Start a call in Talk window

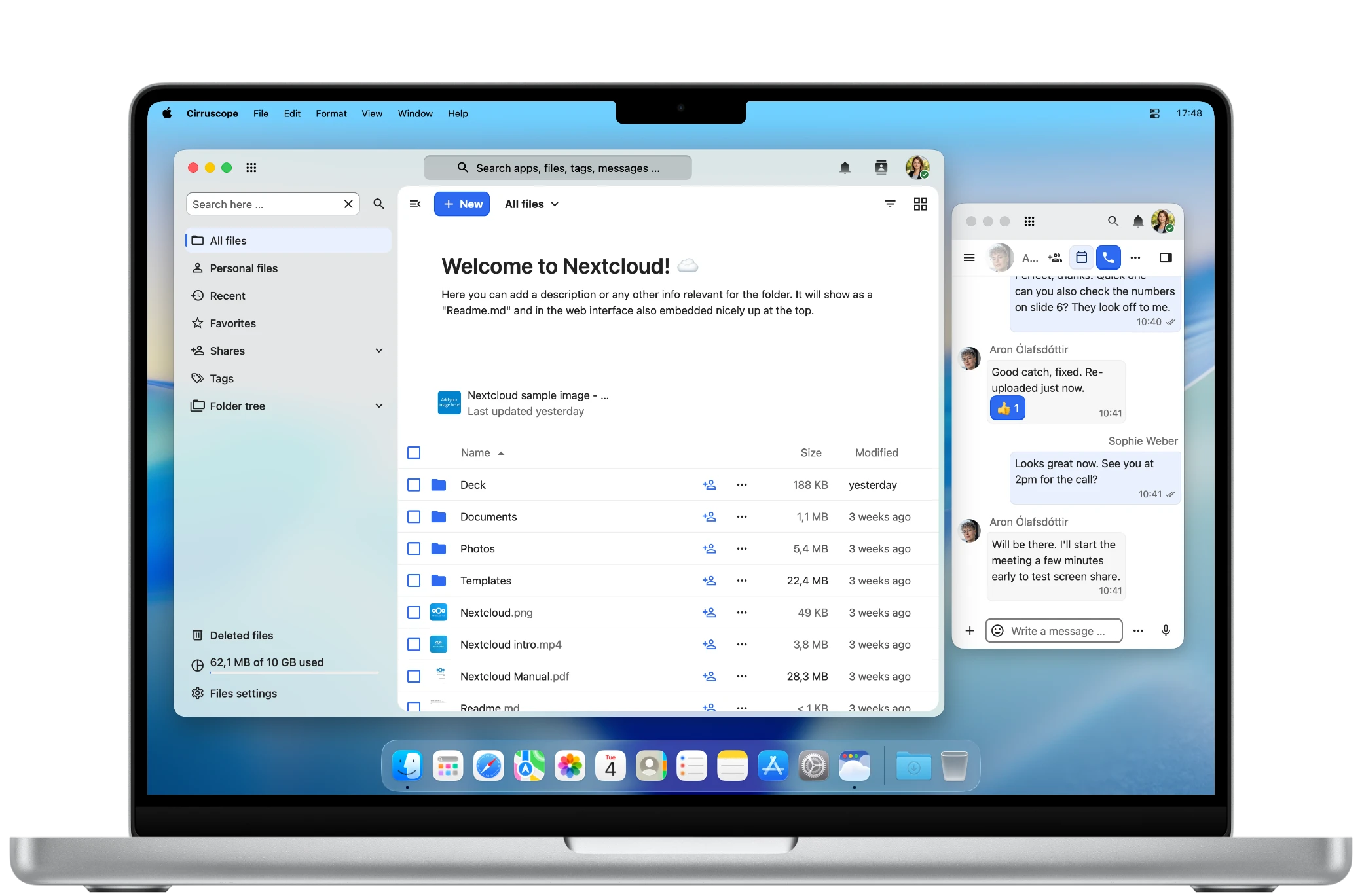tap(1108, 258)
